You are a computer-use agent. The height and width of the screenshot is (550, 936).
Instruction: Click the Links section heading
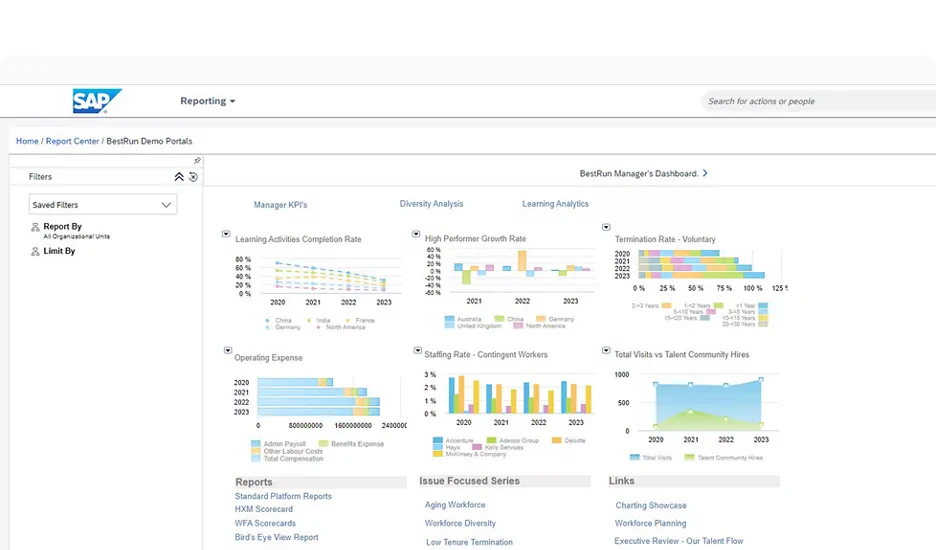[621, 481]
